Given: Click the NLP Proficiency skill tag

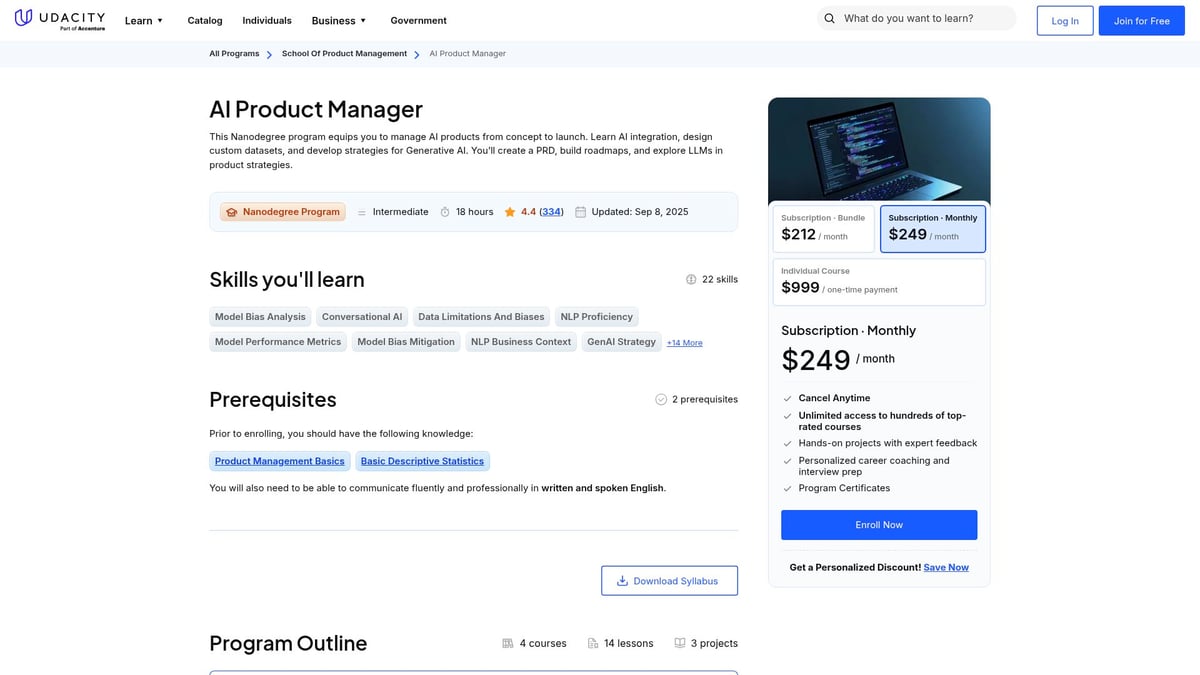Looking at the screenshot, I should coord(596,317).
